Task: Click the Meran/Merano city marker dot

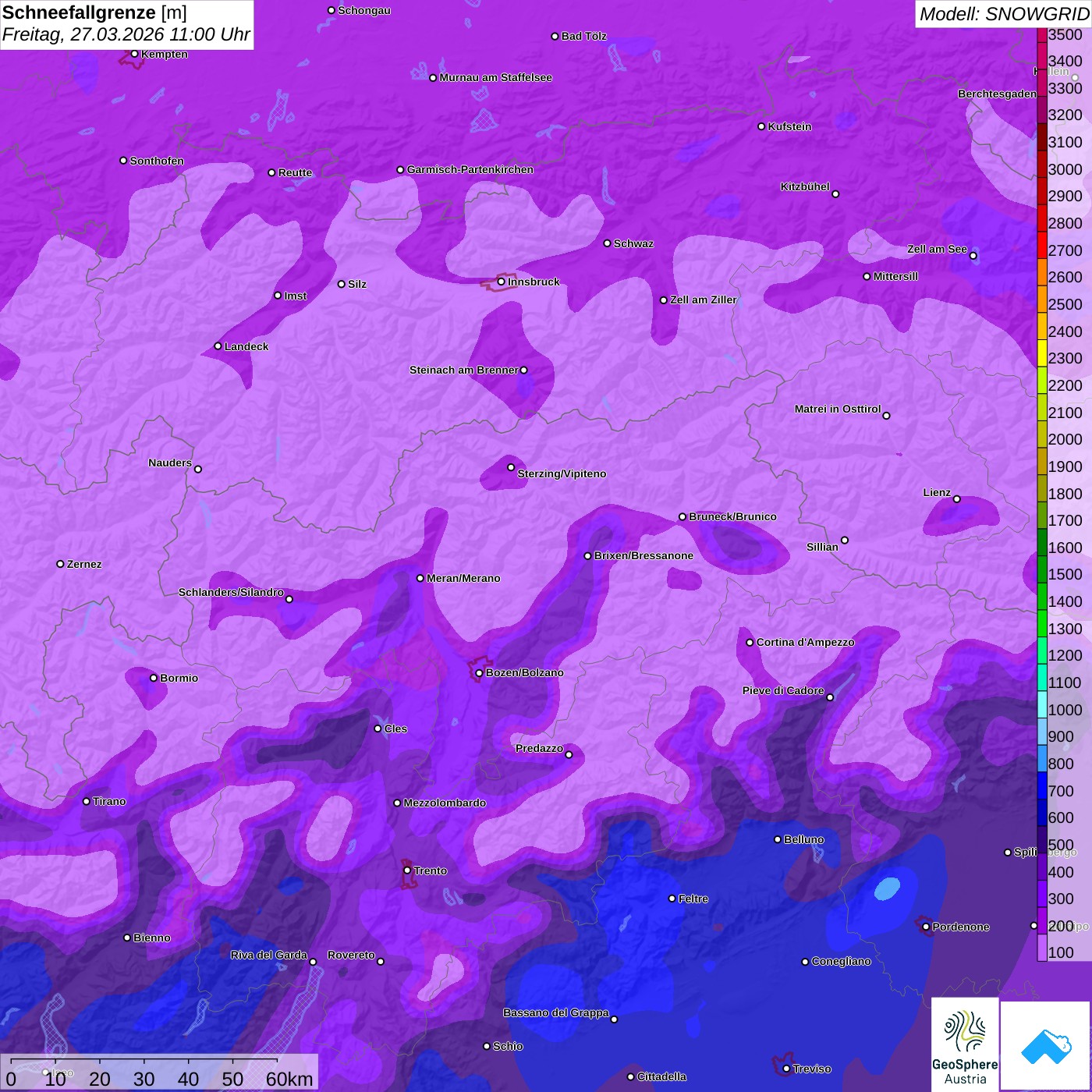Action: coord(420,578)
